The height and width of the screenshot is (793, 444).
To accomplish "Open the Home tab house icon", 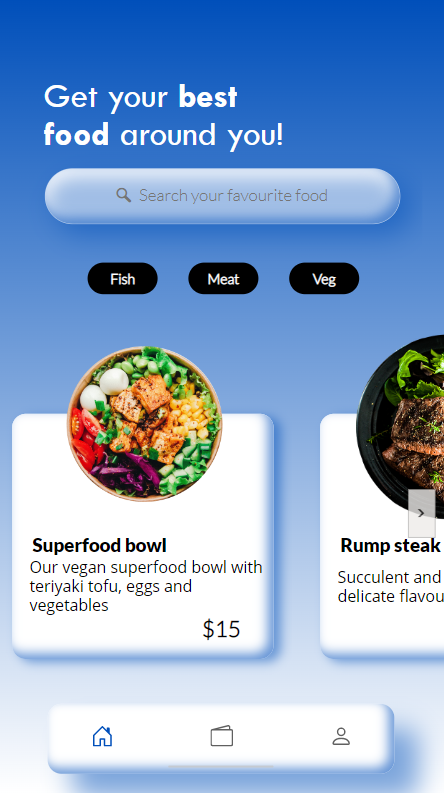I will coord(102,736).
